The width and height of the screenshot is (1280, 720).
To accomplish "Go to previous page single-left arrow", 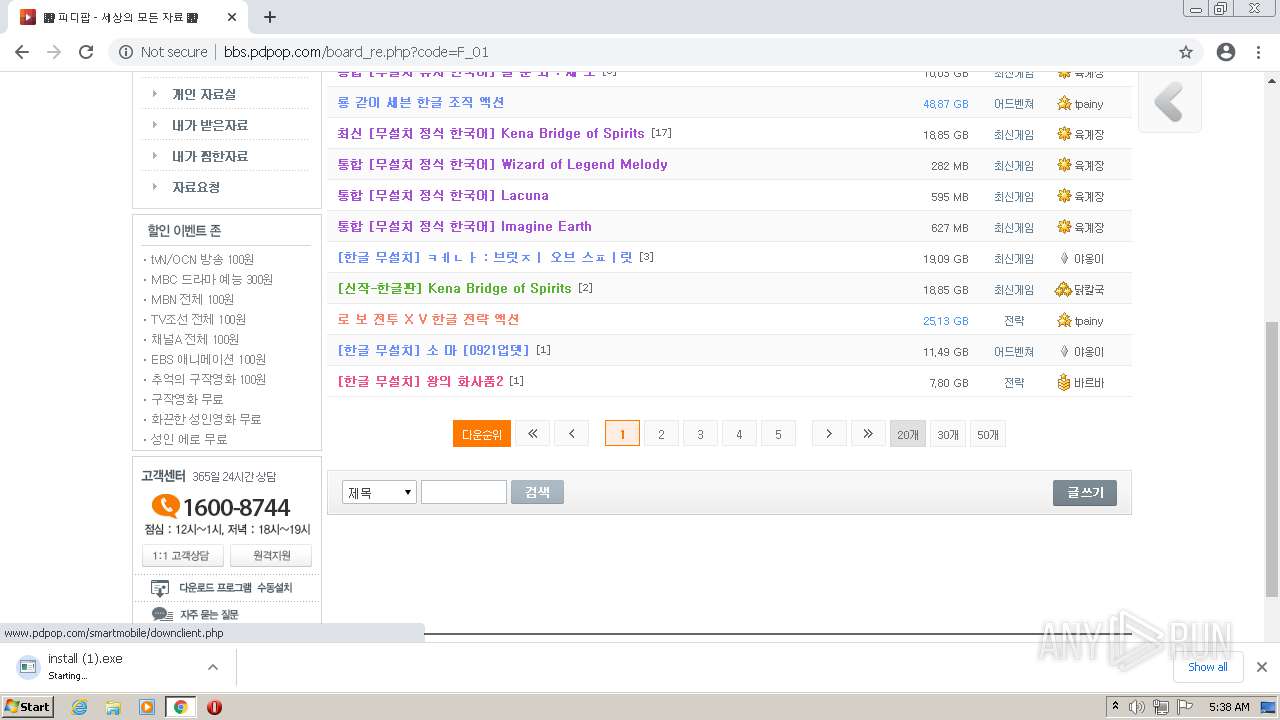I will coord(571,433).
